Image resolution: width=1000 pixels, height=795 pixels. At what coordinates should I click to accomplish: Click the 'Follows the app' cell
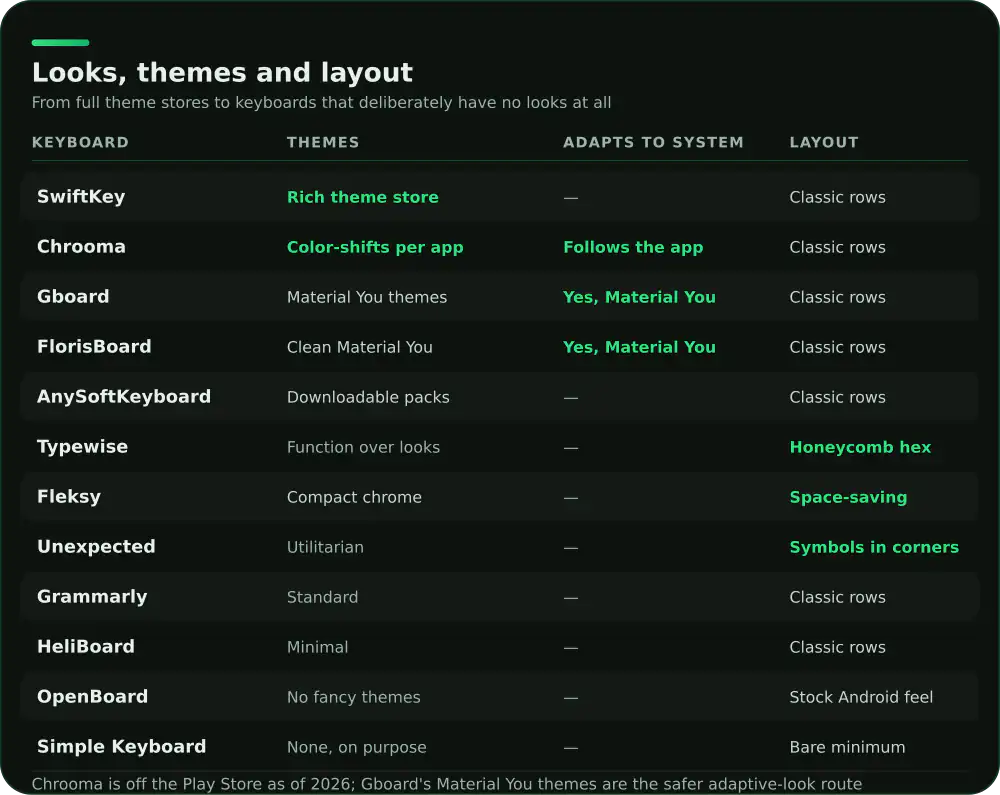click(633, 247)
